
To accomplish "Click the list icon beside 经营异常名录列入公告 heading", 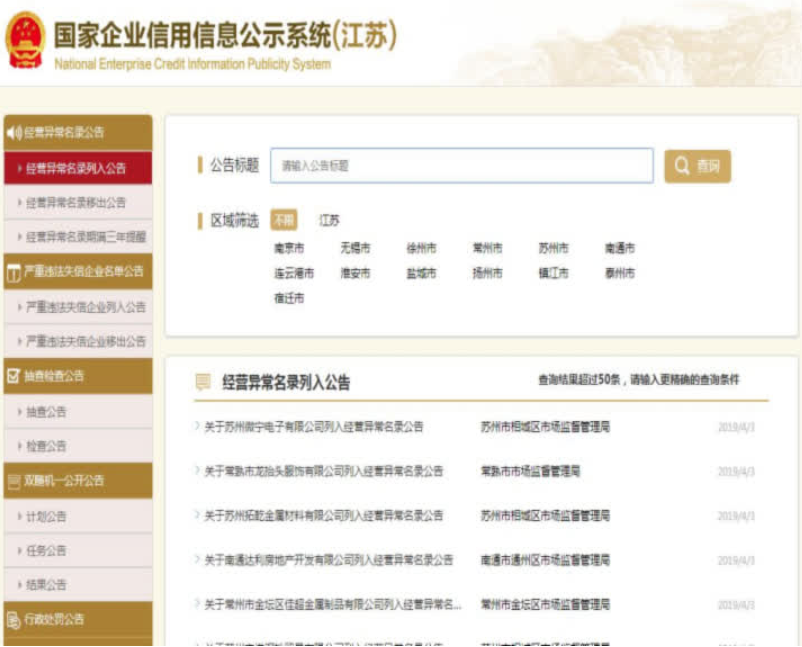I will point(203,382).
